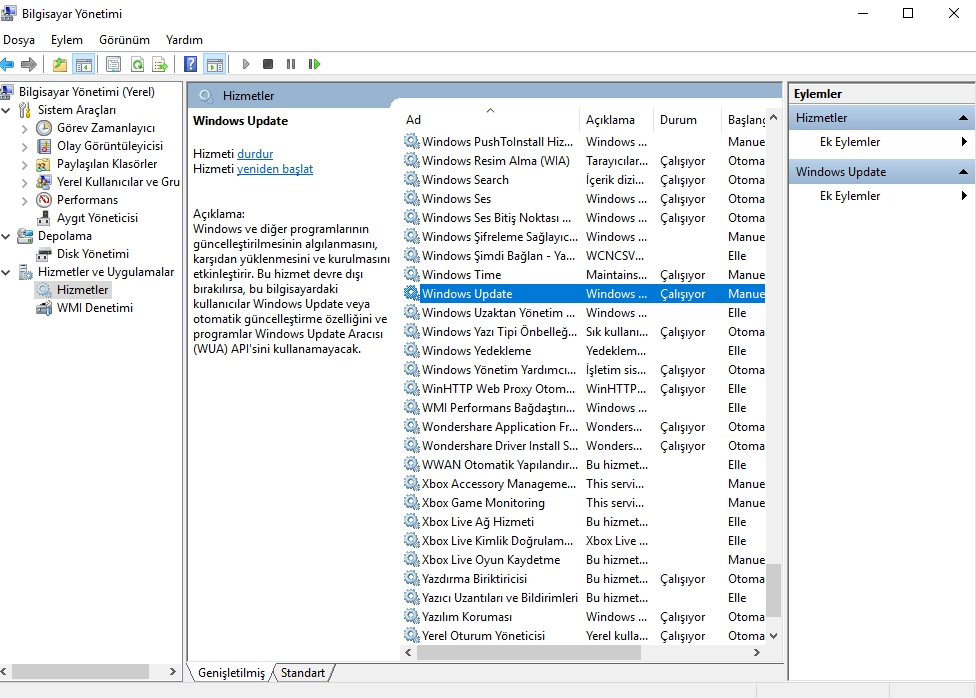Expand the Performans node arrow
The image size is (976, 698).
[25, 201]
